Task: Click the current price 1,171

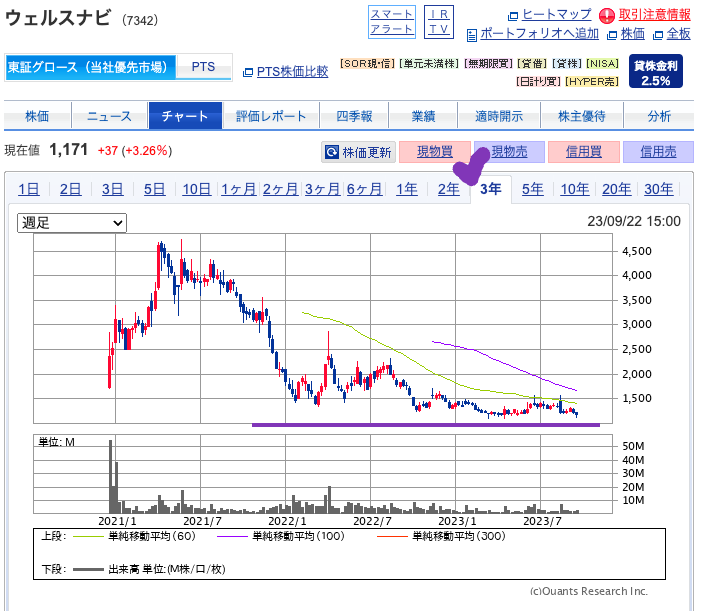Action: click(x=68, y=150)
